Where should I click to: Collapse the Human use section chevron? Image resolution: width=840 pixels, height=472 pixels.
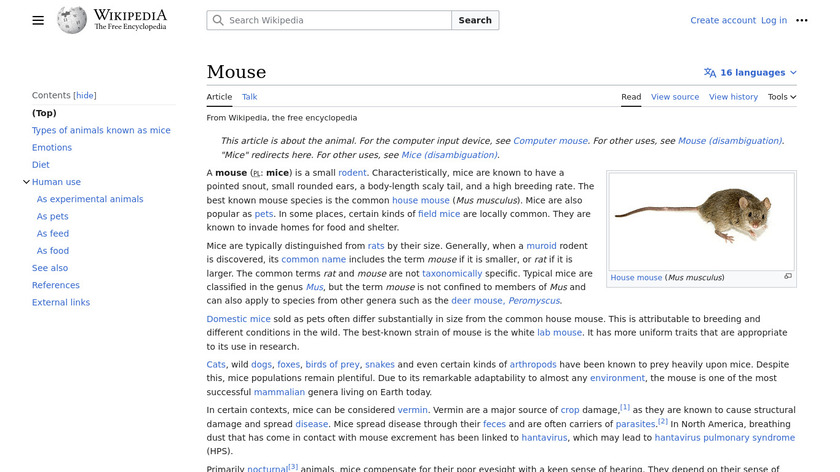(26, 182)
